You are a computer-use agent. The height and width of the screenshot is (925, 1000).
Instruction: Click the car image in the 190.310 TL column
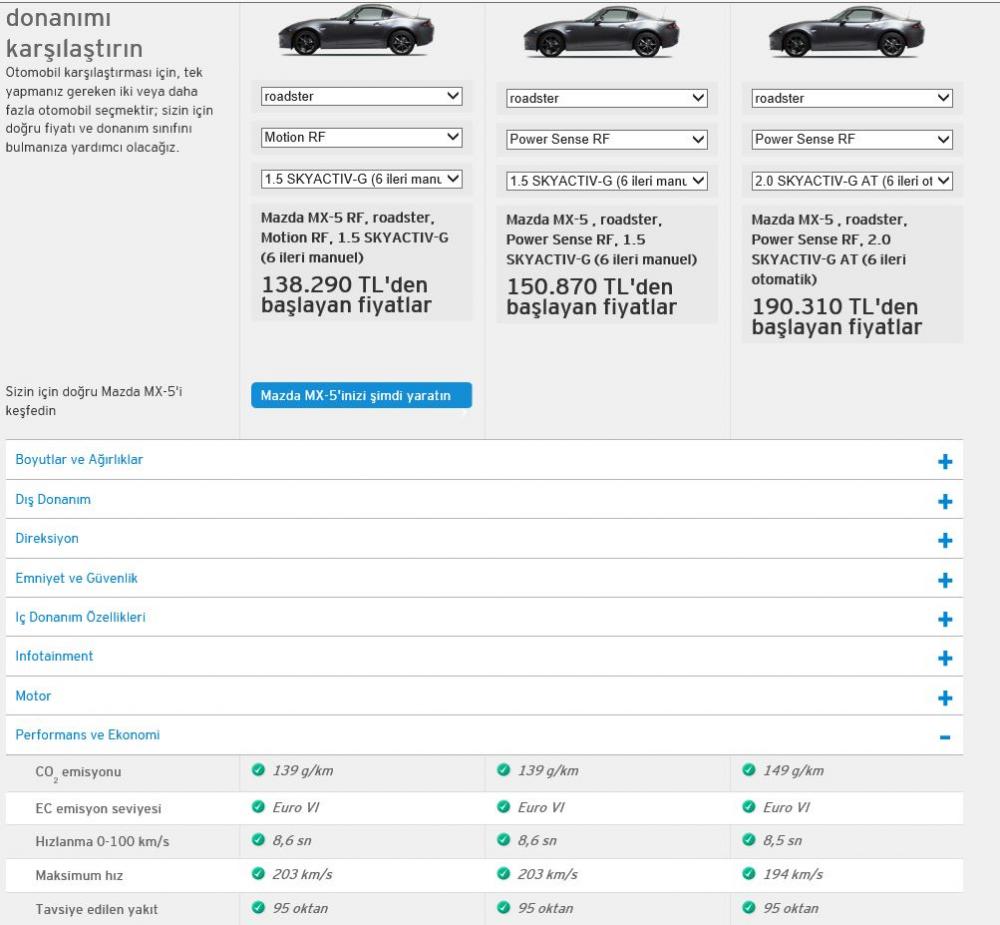point(847,32)
